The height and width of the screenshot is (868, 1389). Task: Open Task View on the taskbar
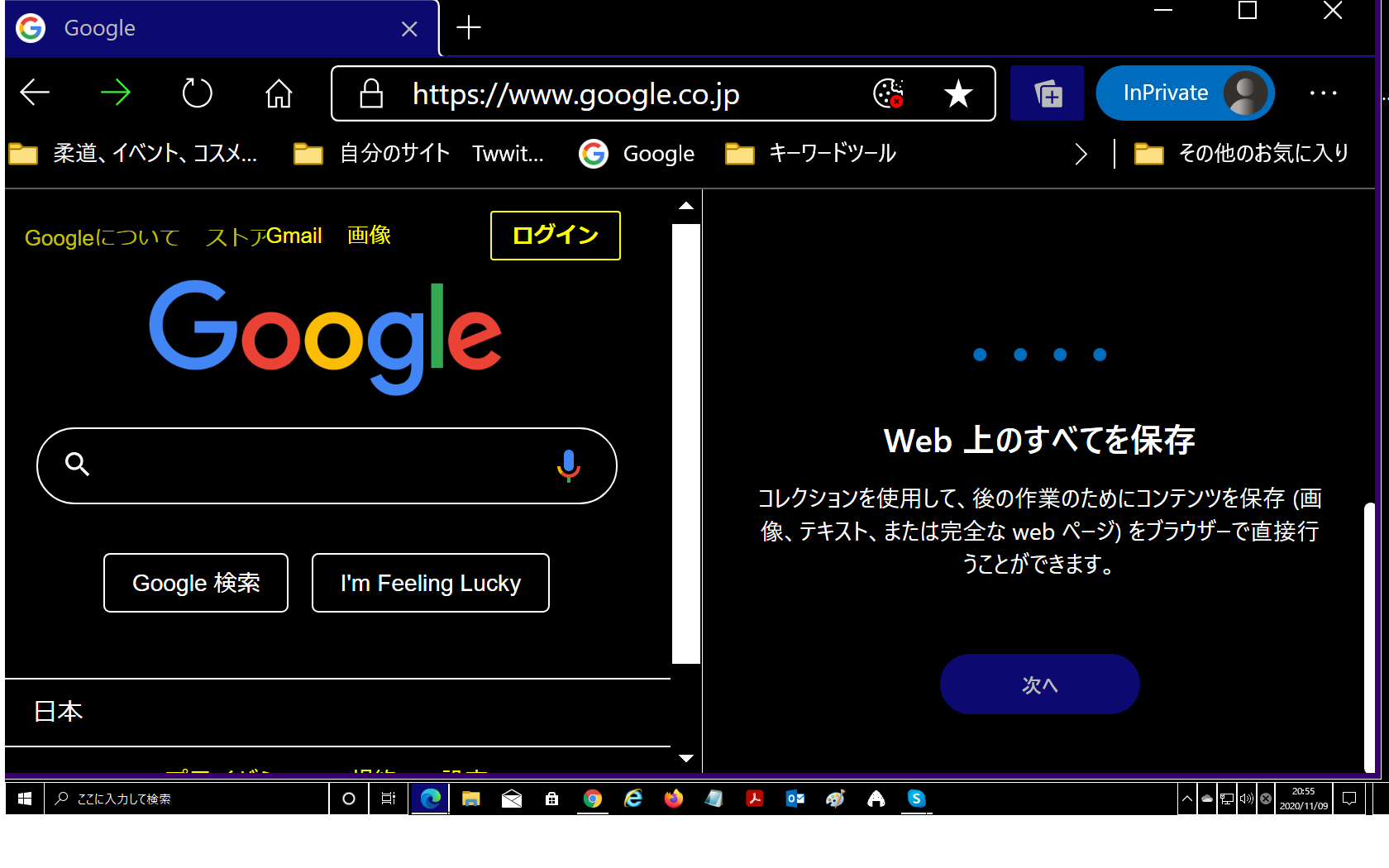[389, 799]
